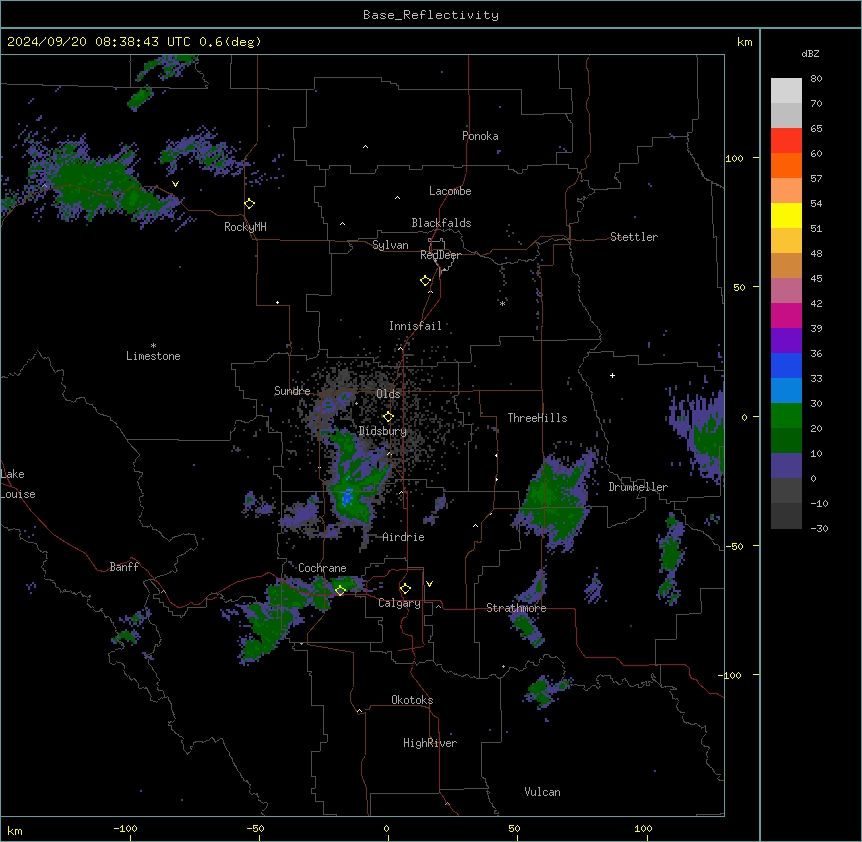Click the km unit label at top right
This screenshot has width=862, height=842.
click(744, 42)
